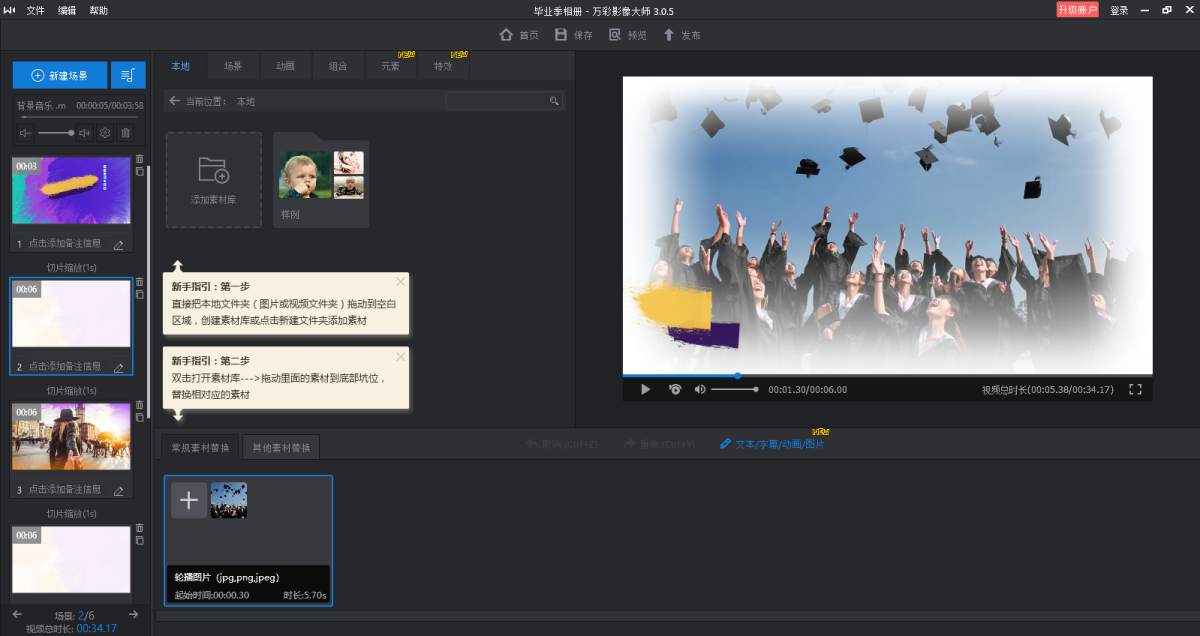Viewport: 1200px width, 636px height.
Task: Play the scene preview
Action: [x=645, y=389]
